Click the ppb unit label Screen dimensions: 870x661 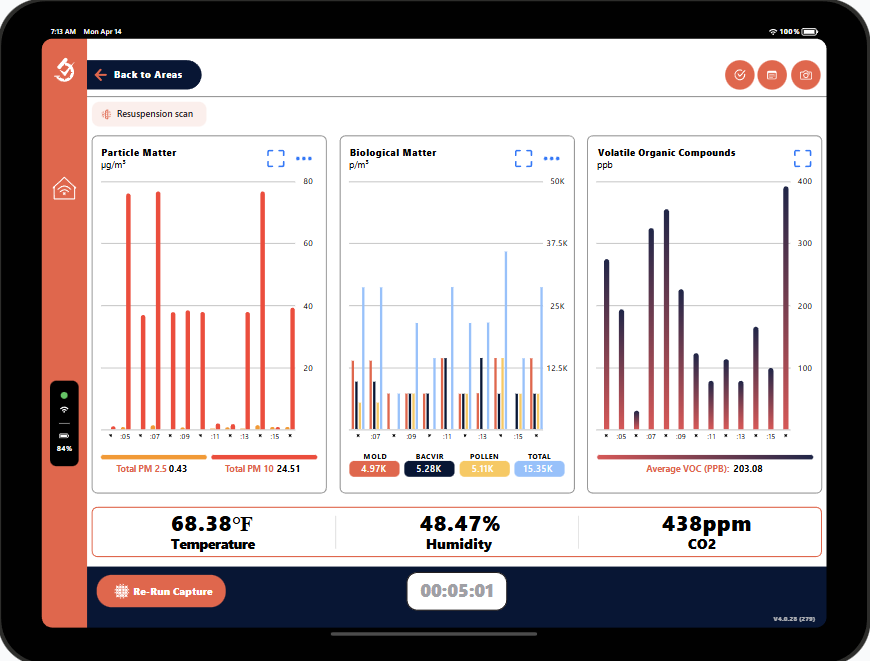point(605,165)
